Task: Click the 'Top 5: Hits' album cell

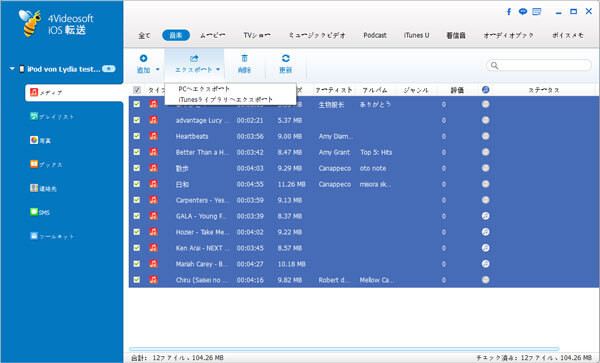Action: (x=376, y=152)
